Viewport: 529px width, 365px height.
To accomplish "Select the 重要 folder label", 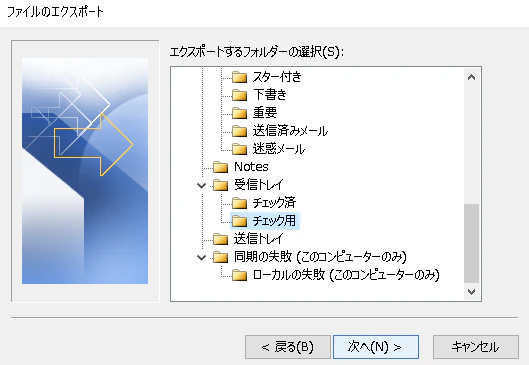I will tap(265, 113).
